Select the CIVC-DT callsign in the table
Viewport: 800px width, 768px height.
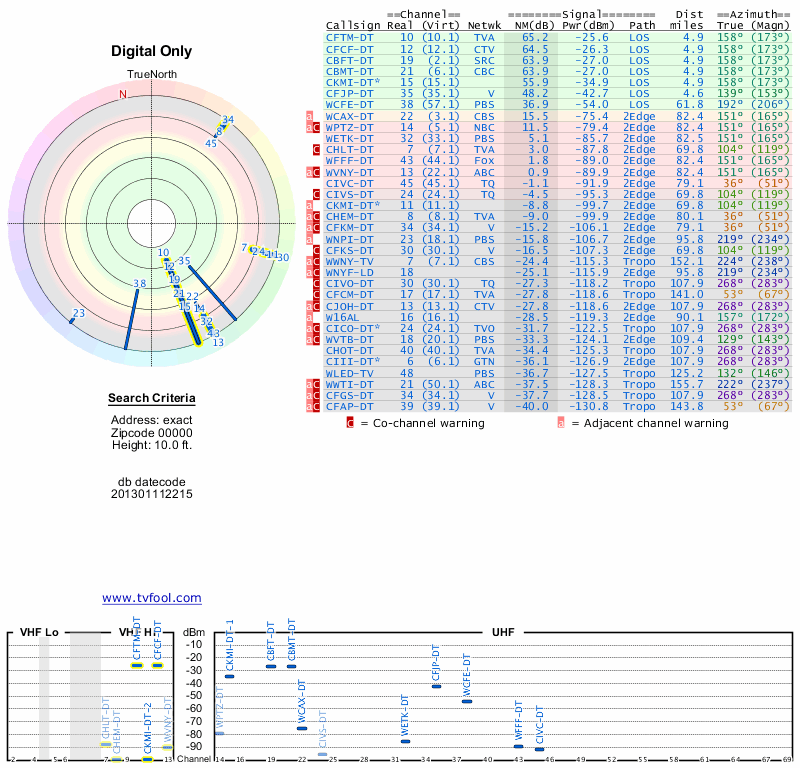tap(349, 183)
